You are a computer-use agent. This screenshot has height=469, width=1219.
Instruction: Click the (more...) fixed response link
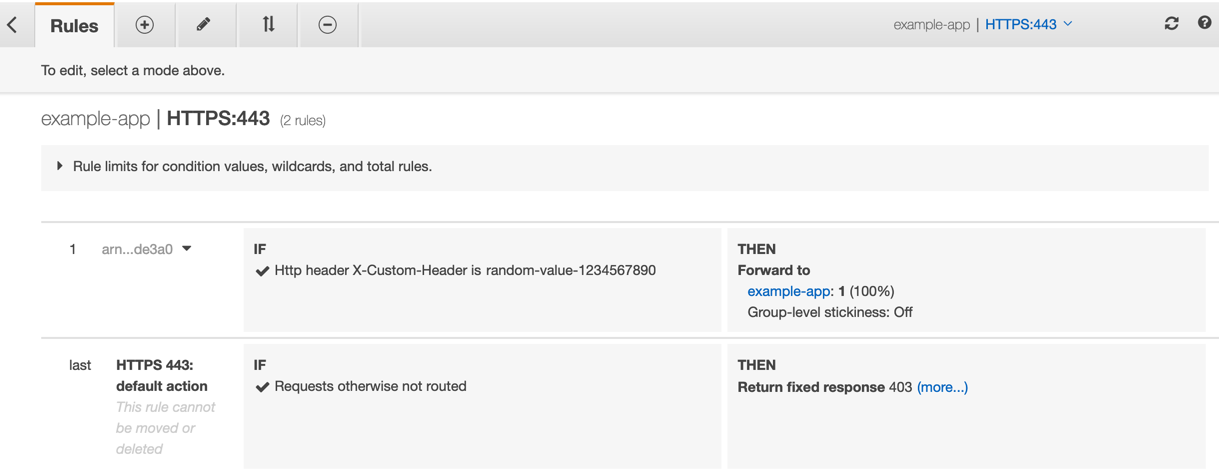[942, 387]
